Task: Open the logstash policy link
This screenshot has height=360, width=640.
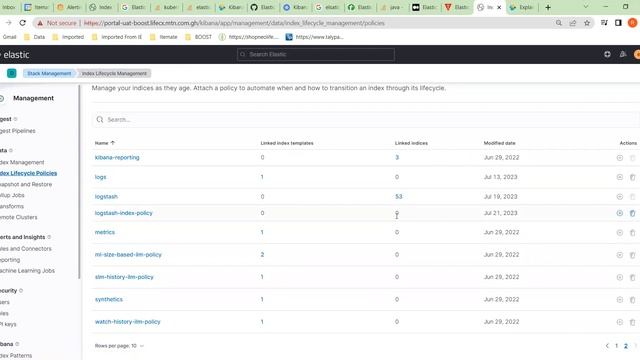Action: (106, 197)
